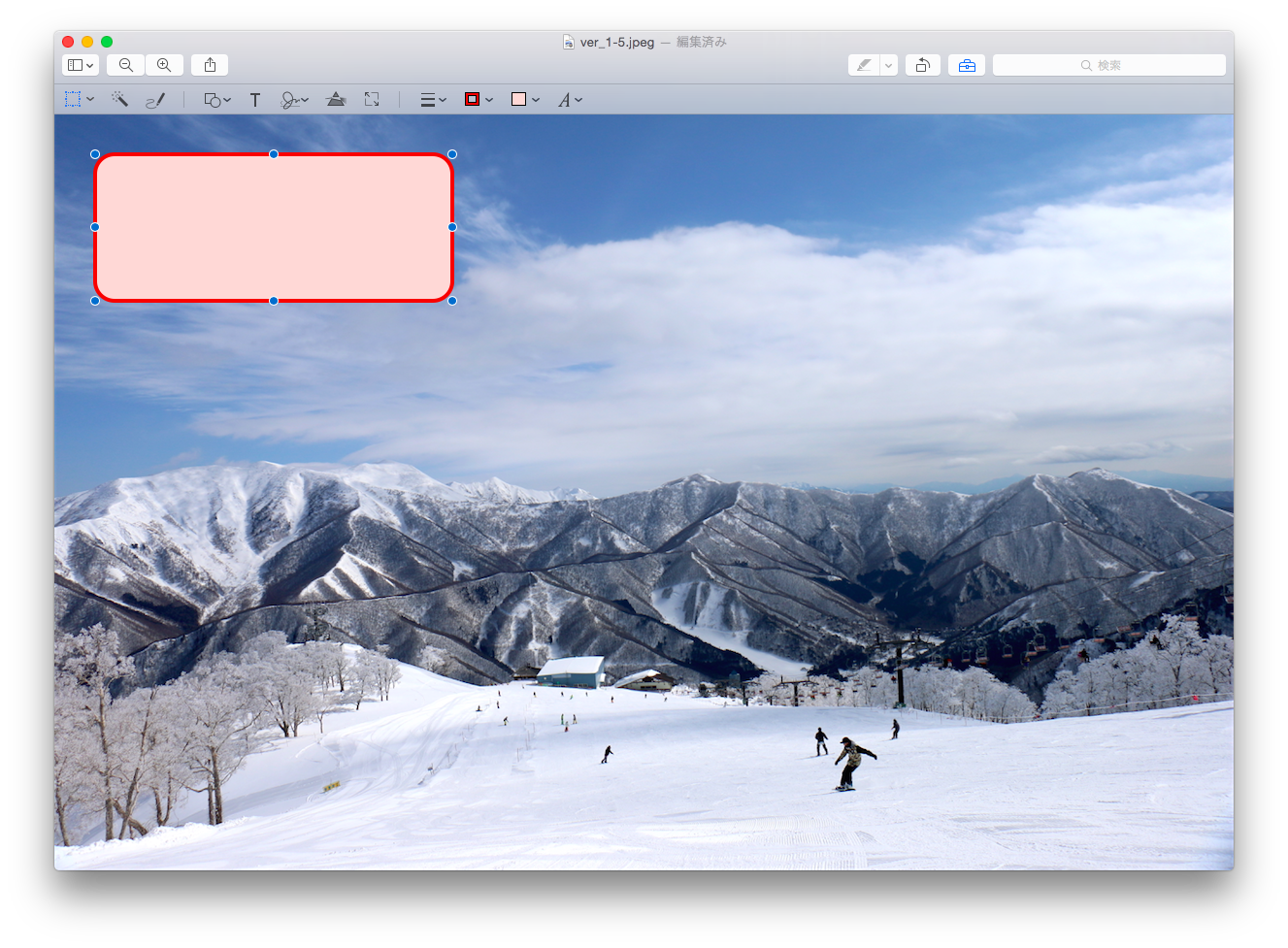Click the right-middle handle of the rectangle

(452, 227)
